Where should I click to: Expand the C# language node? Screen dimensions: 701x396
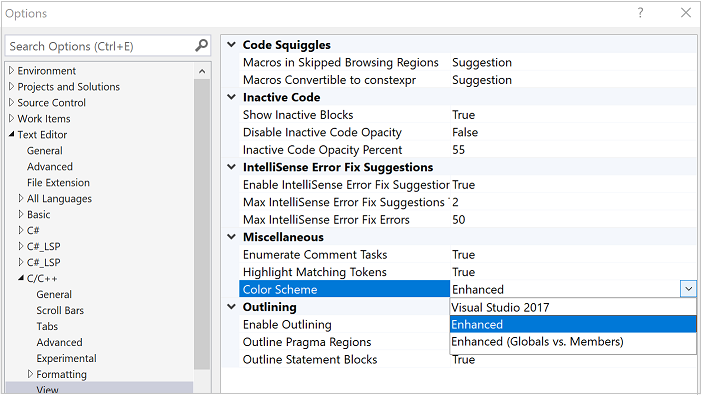point(21,230)
